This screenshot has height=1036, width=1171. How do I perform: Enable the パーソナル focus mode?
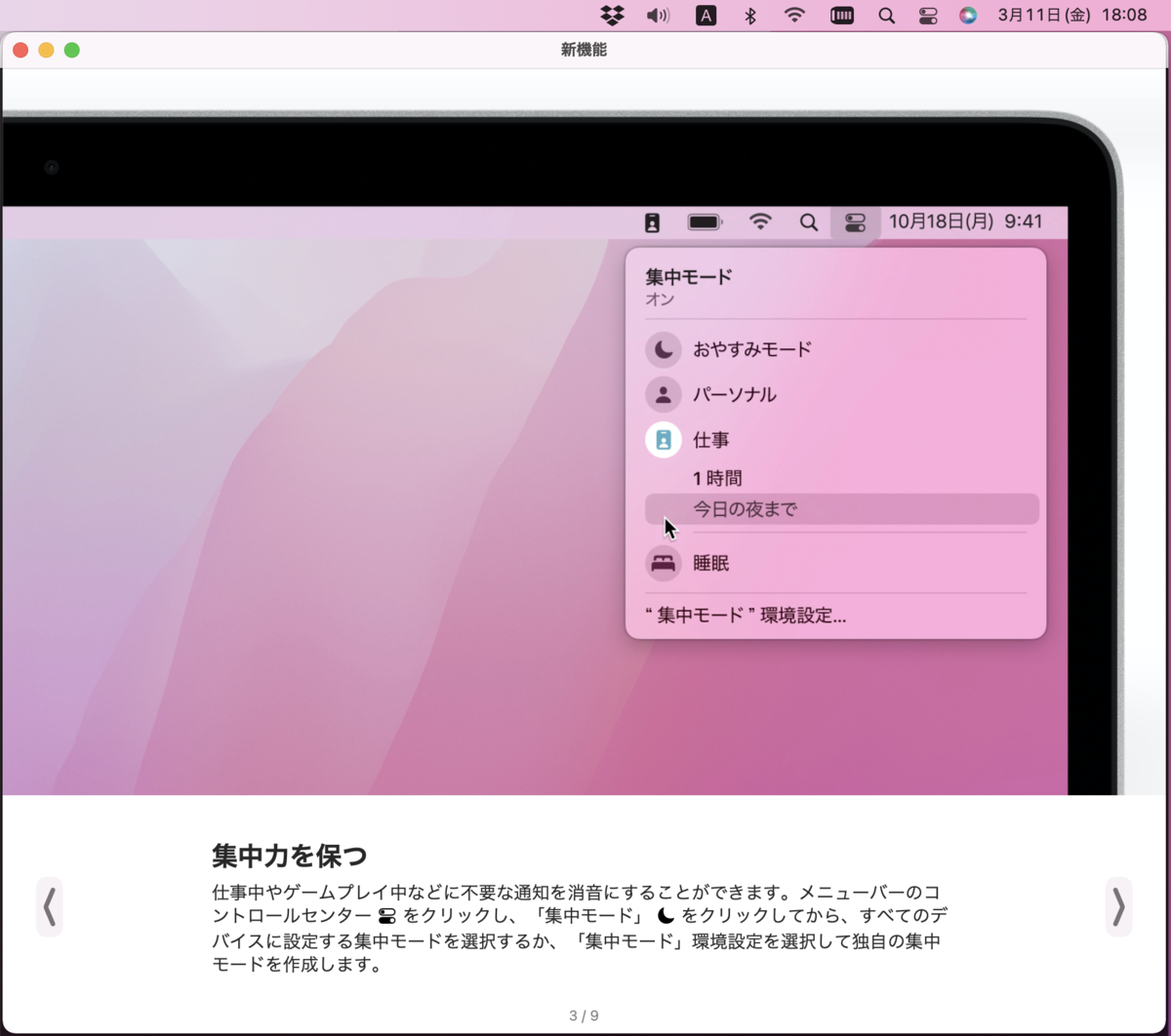pos(734,394)
